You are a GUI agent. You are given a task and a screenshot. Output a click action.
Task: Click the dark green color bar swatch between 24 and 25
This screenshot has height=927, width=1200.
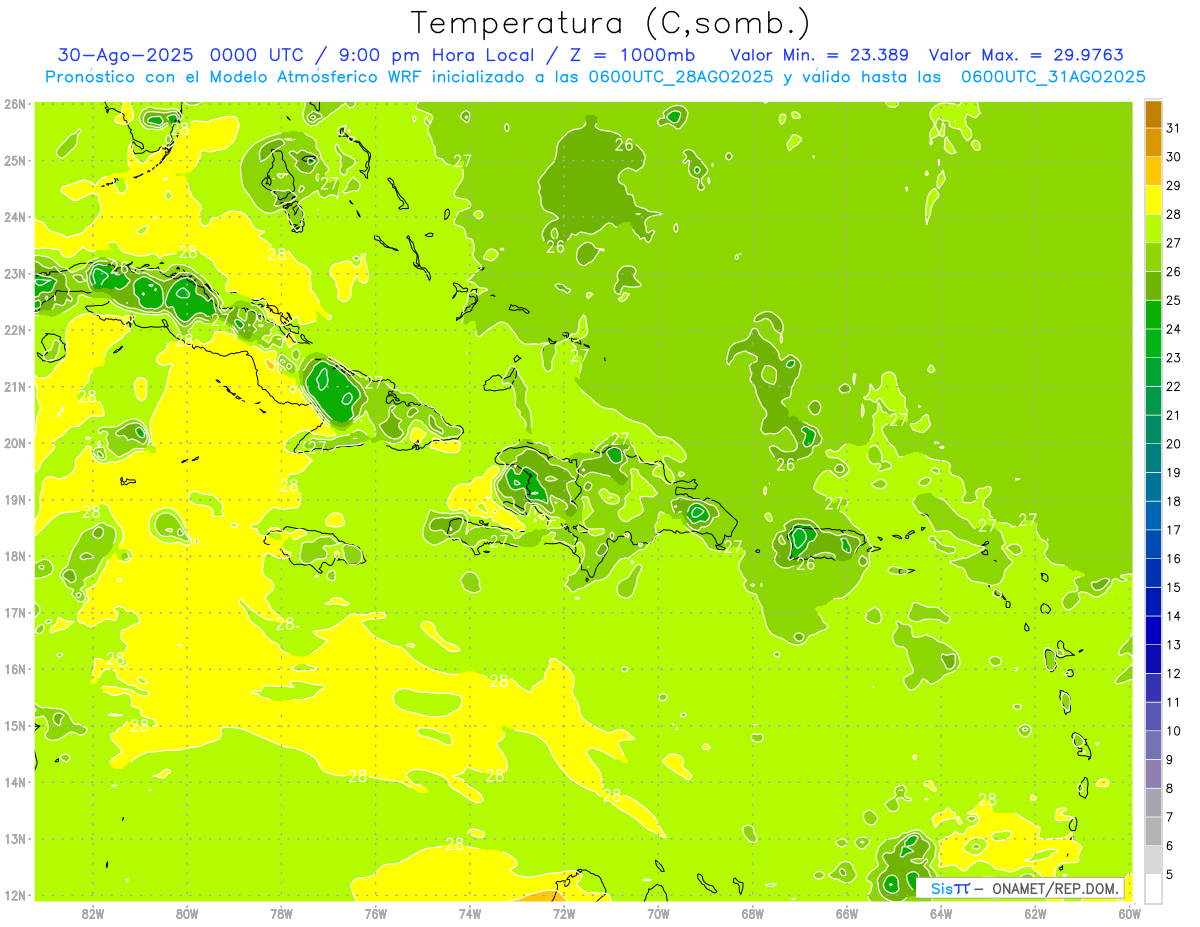pos(1153,315)
